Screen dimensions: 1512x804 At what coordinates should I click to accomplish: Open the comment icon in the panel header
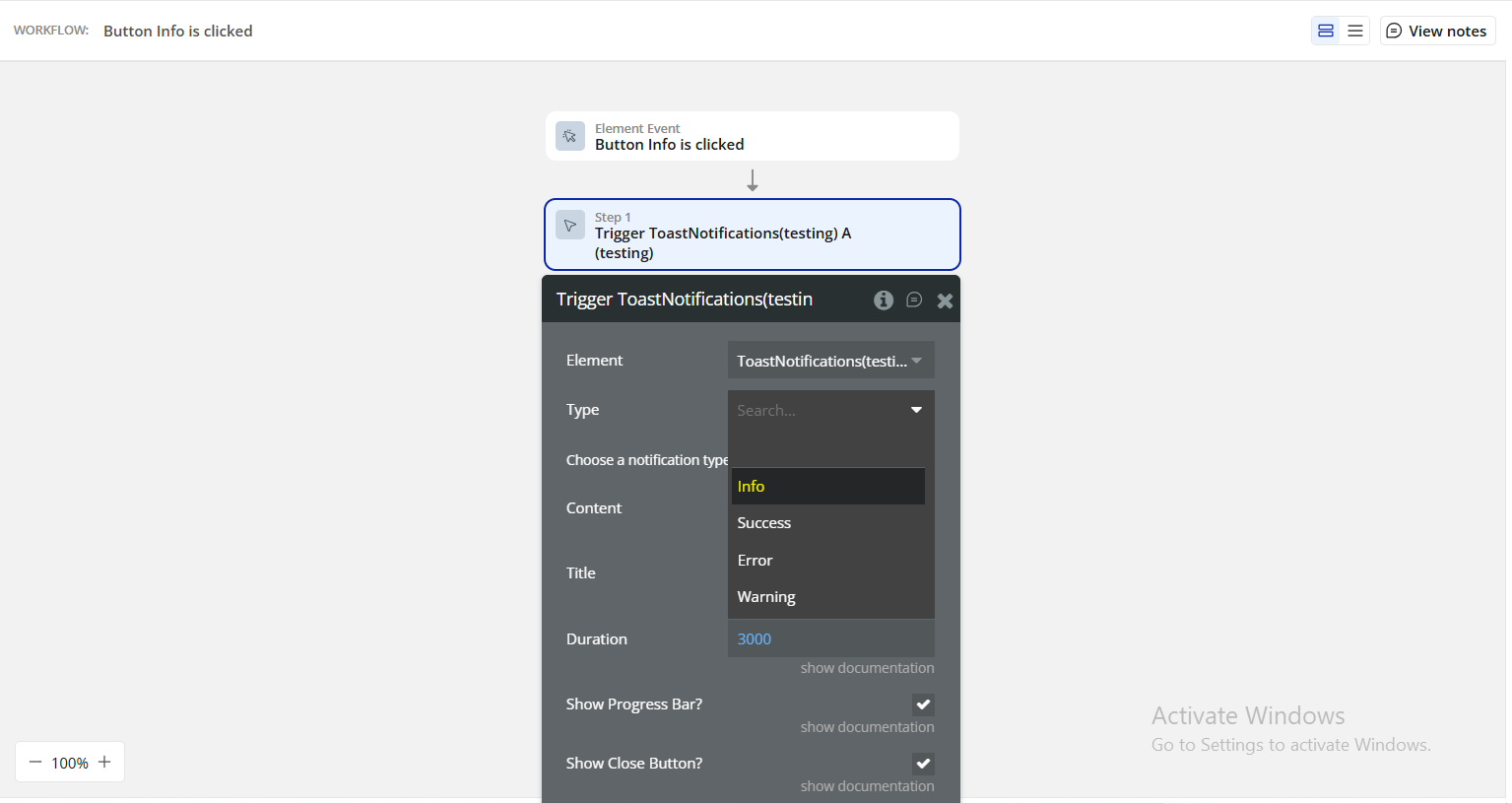click(x=914, y=300)
